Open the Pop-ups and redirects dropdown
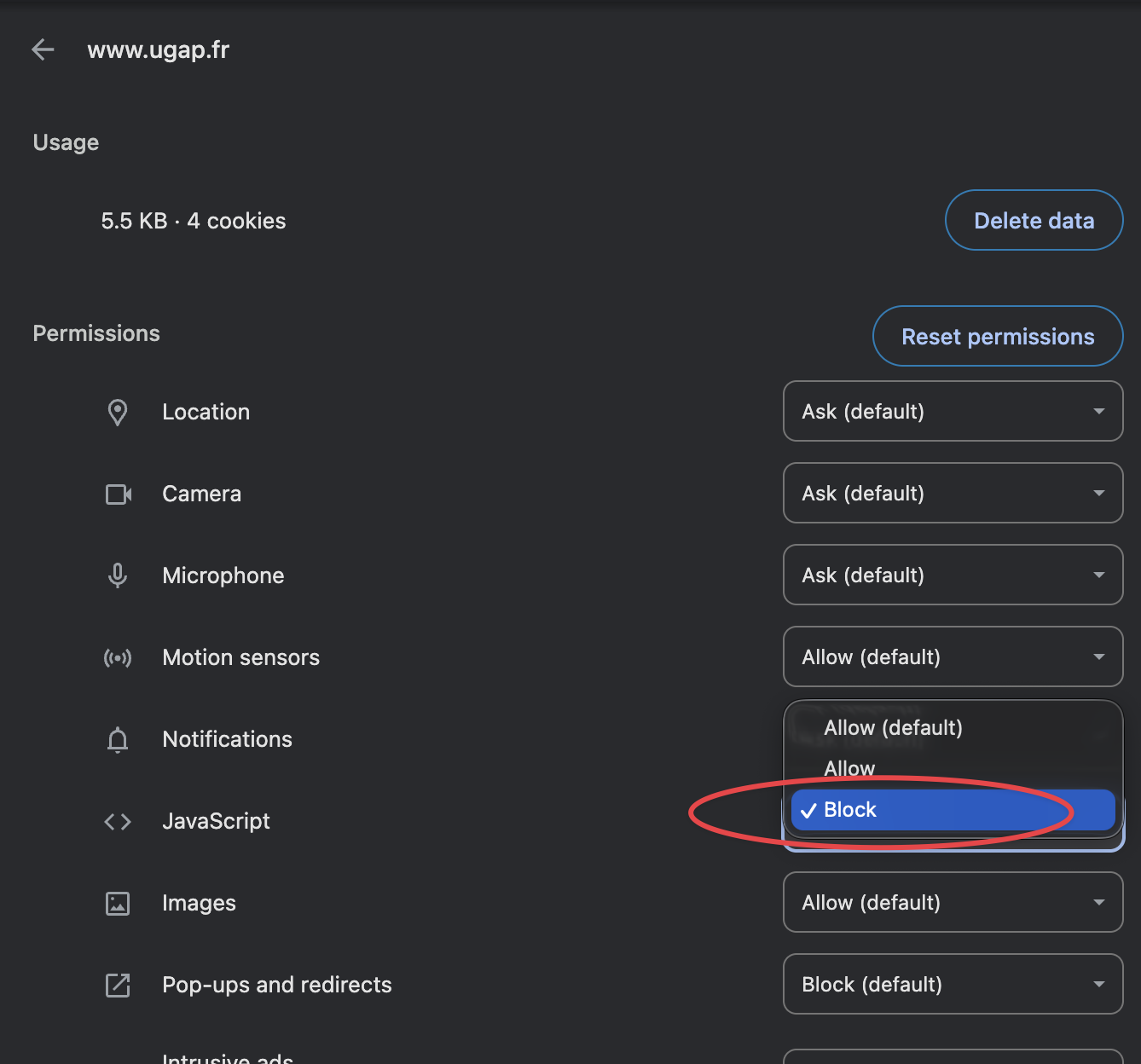 click(x=953, y=985)
